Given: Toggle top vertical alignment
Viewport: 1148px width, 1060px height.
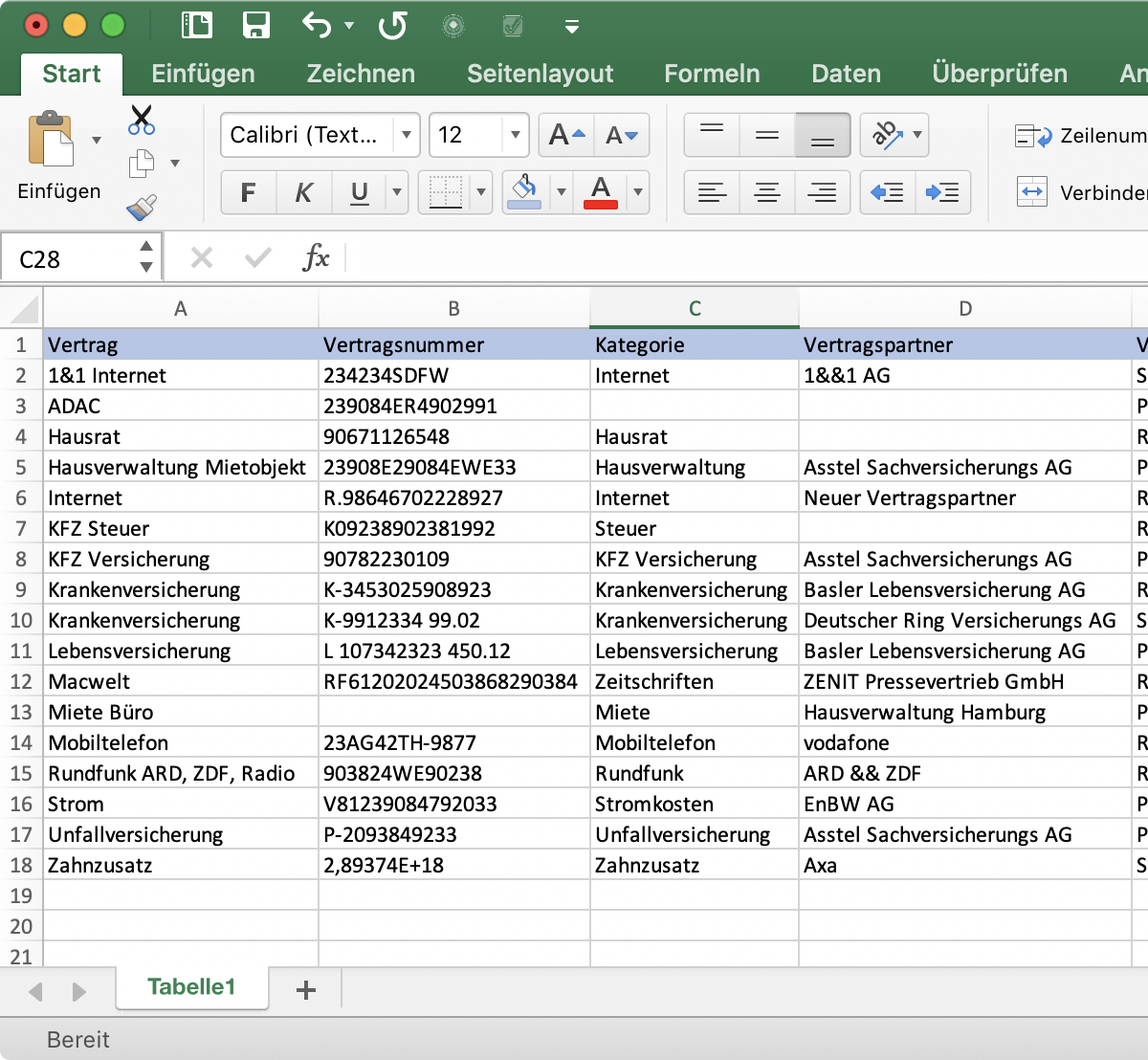Looking at the screenshot, I should pos(712,135).
